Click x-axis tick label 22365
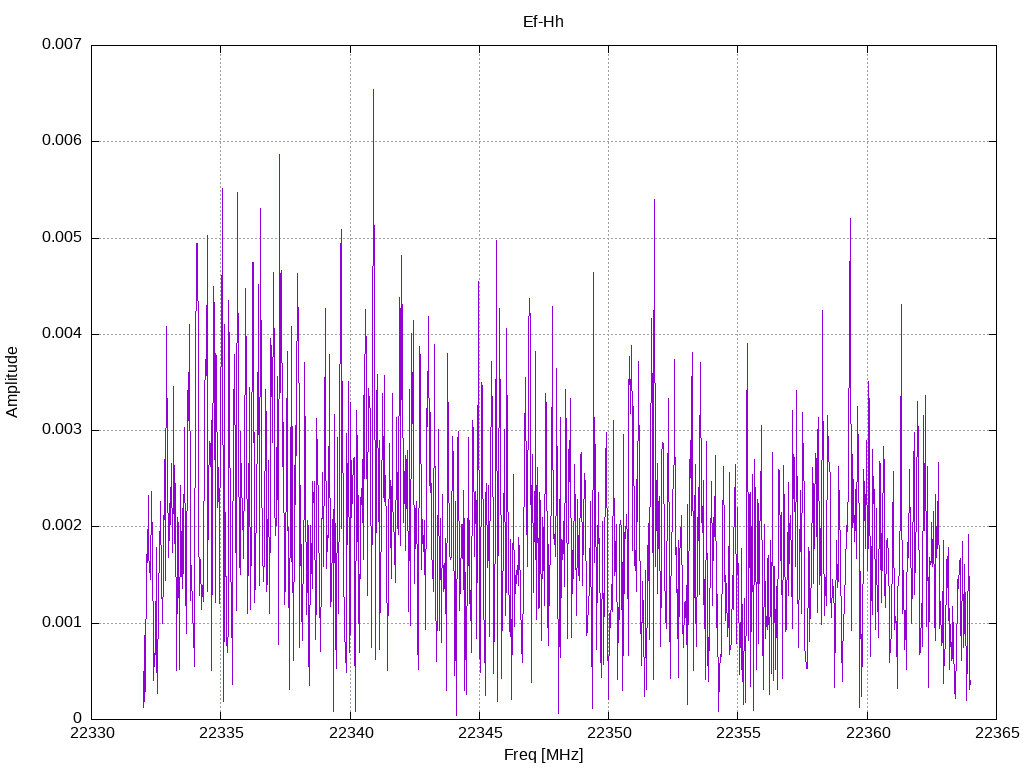1024x768 pixels. pyautogui.click(x=997, y=733)
